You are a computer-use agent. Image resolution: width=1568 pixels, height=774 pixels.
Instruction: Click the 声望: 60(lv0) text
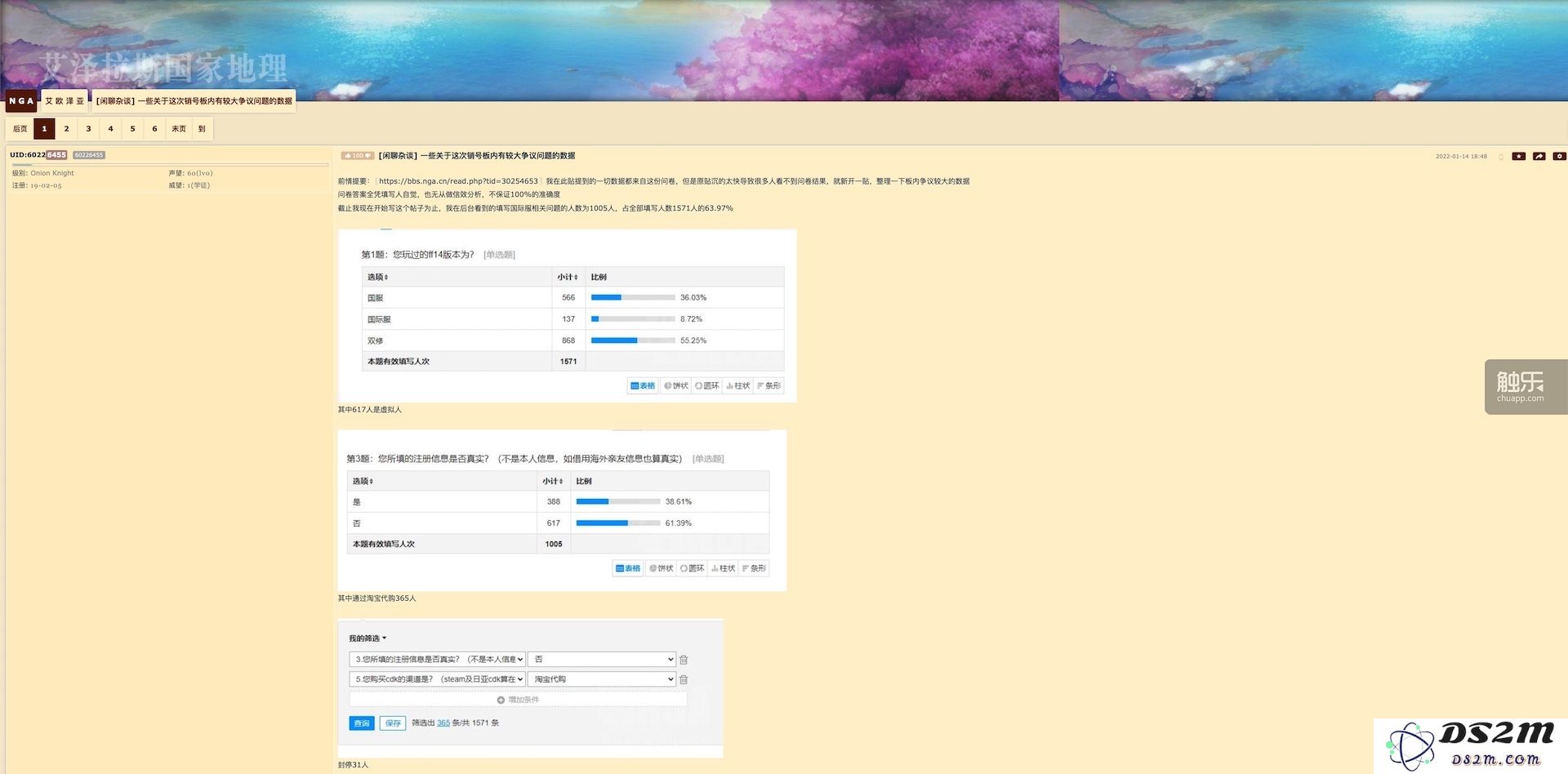click(x=190, y=173)
